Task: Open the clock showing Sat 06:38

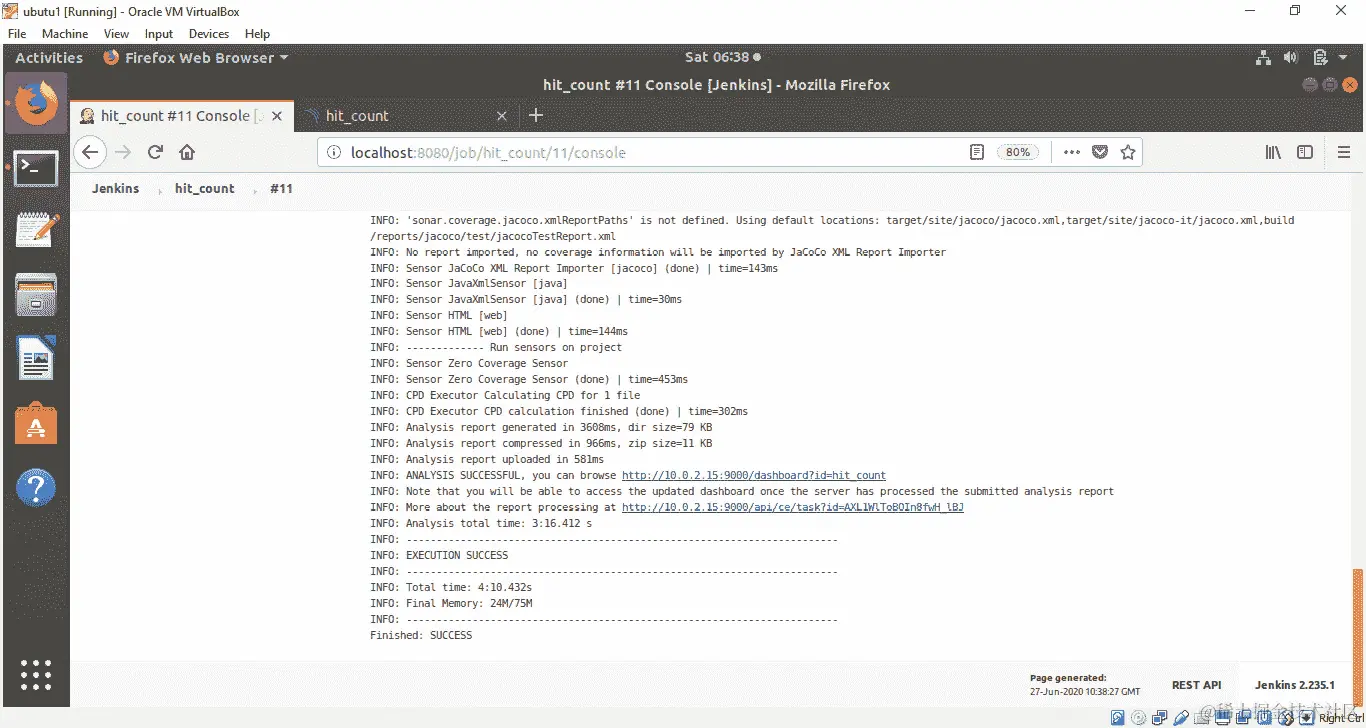Action: 723,58
